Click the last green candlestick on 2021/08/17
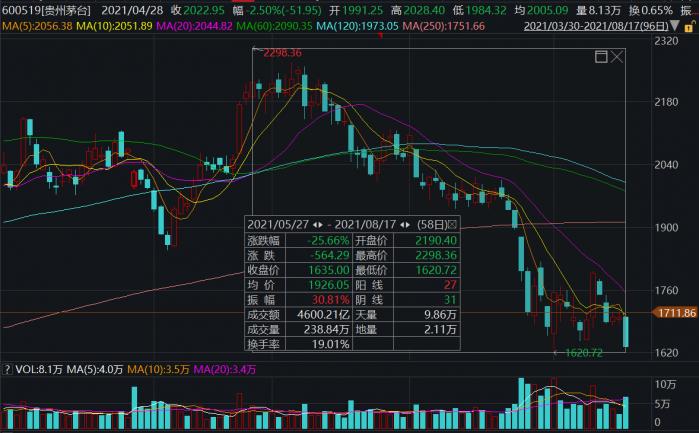The height and width of the screenshot is (433, 699). [626, 331]
